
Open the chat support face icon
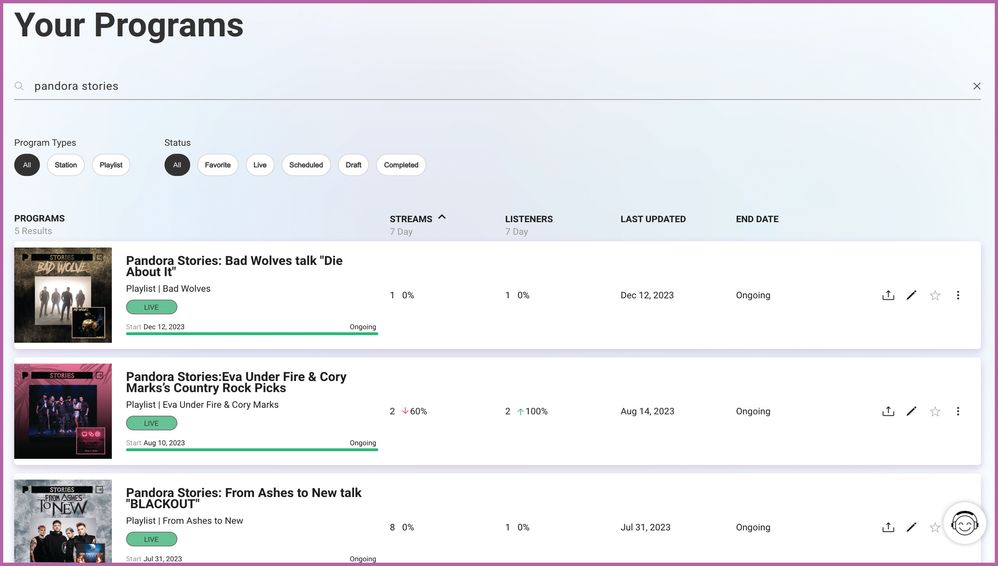tap(964, 523)
